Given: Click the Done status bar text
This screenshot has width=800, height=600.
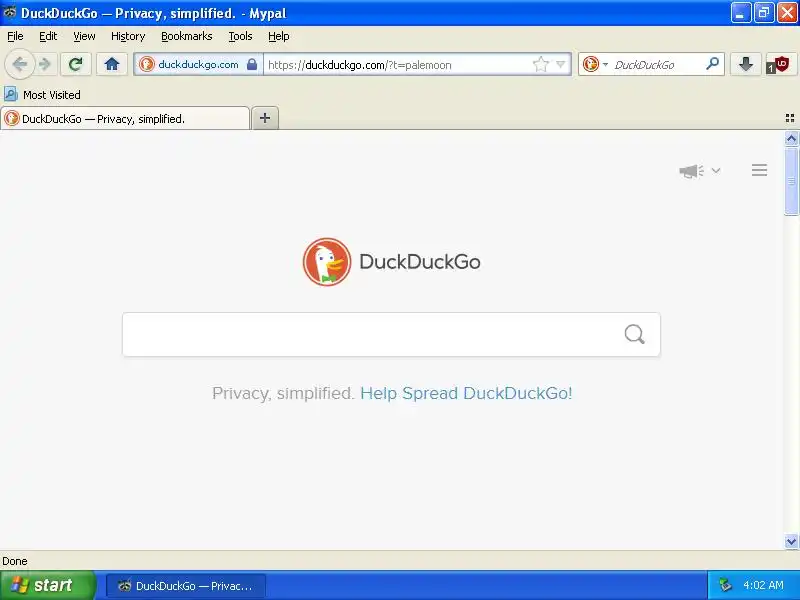Looking at the screenshot, I should [x=15, y=561].
